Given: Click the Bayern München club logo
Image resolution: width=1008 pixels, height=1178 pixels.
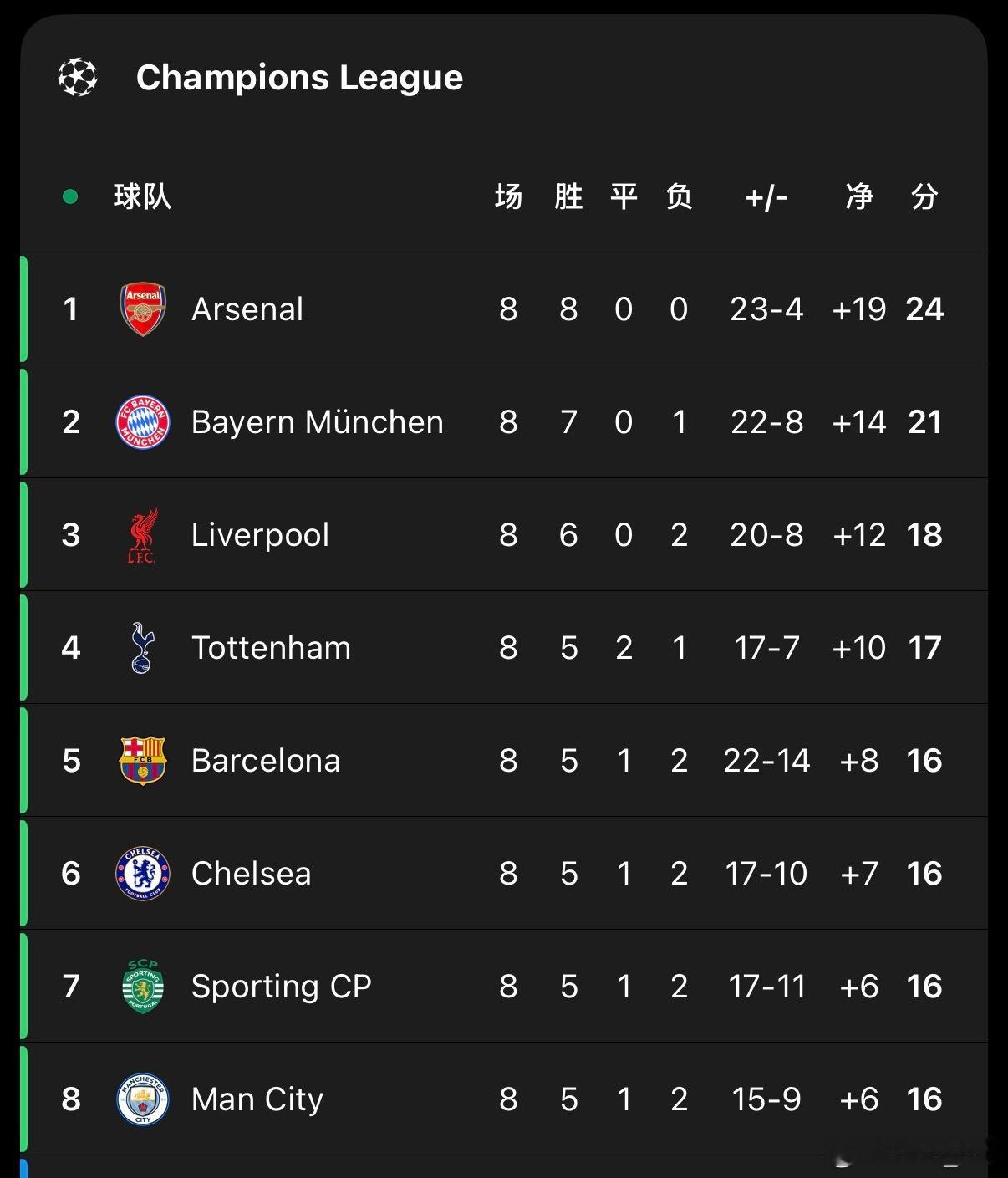Looking at the screenshot, I should point(143,422).
